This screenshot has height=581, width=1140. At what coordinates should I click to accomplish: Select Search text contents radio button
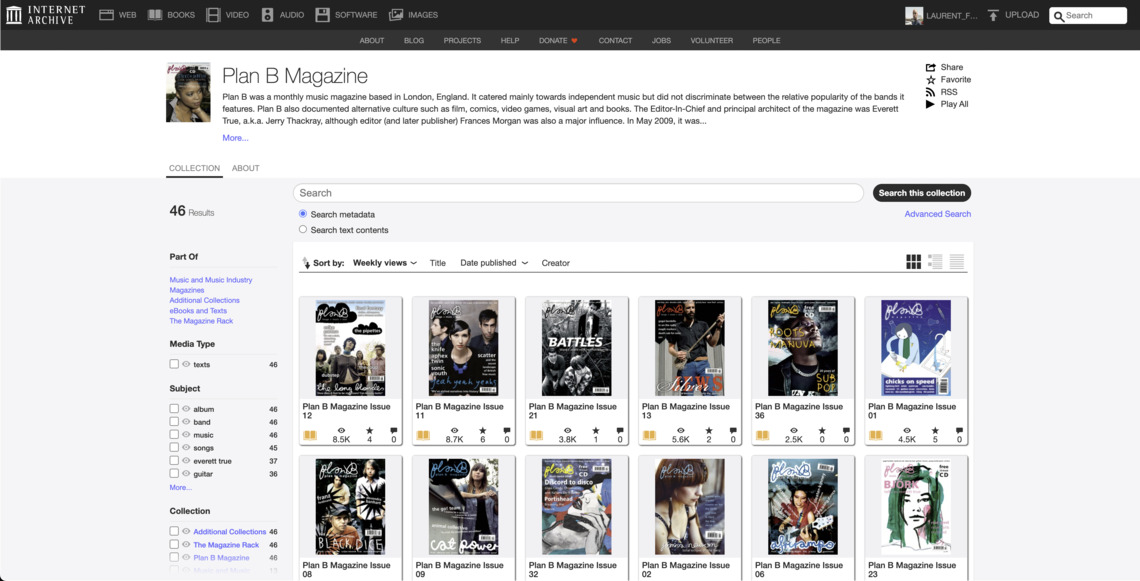click(303, 230)
